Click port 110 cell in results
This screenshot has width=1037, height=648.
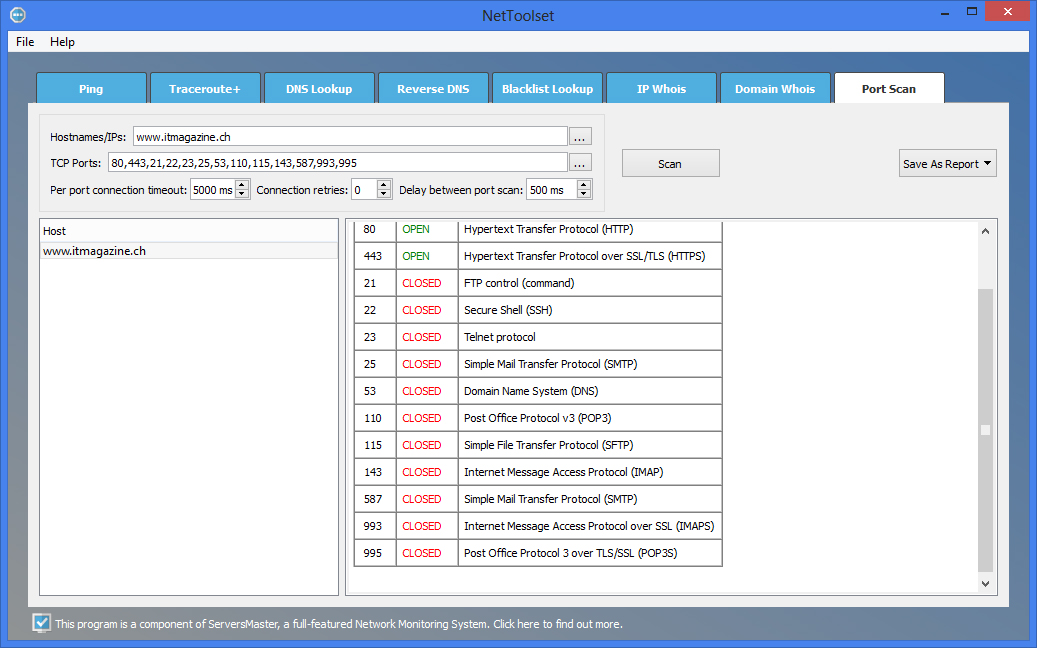click(x=375, y=418)
